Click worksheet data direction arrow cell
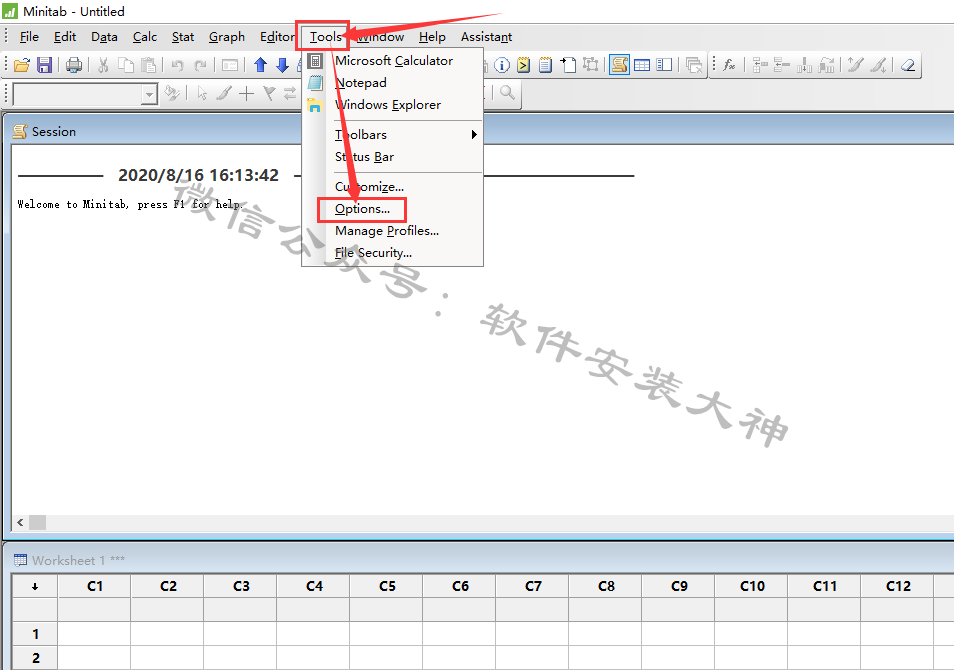The width and height of the screenshot is (954, 670). [x=35, y=586]
